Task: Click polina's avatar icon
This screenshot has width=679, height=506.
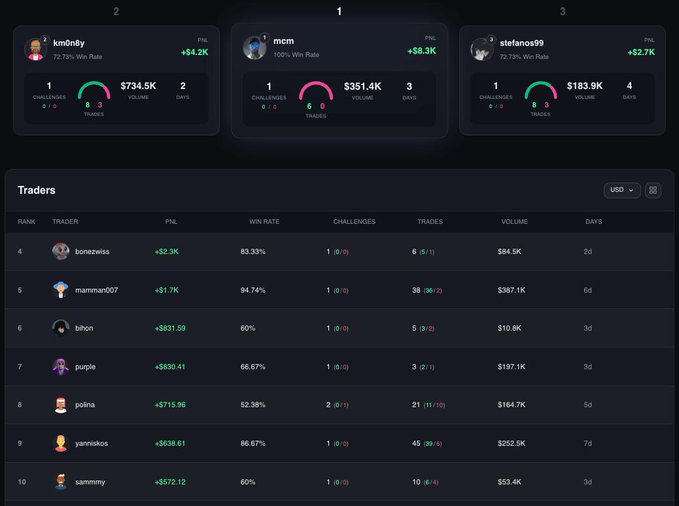Action: pos(61,405)
